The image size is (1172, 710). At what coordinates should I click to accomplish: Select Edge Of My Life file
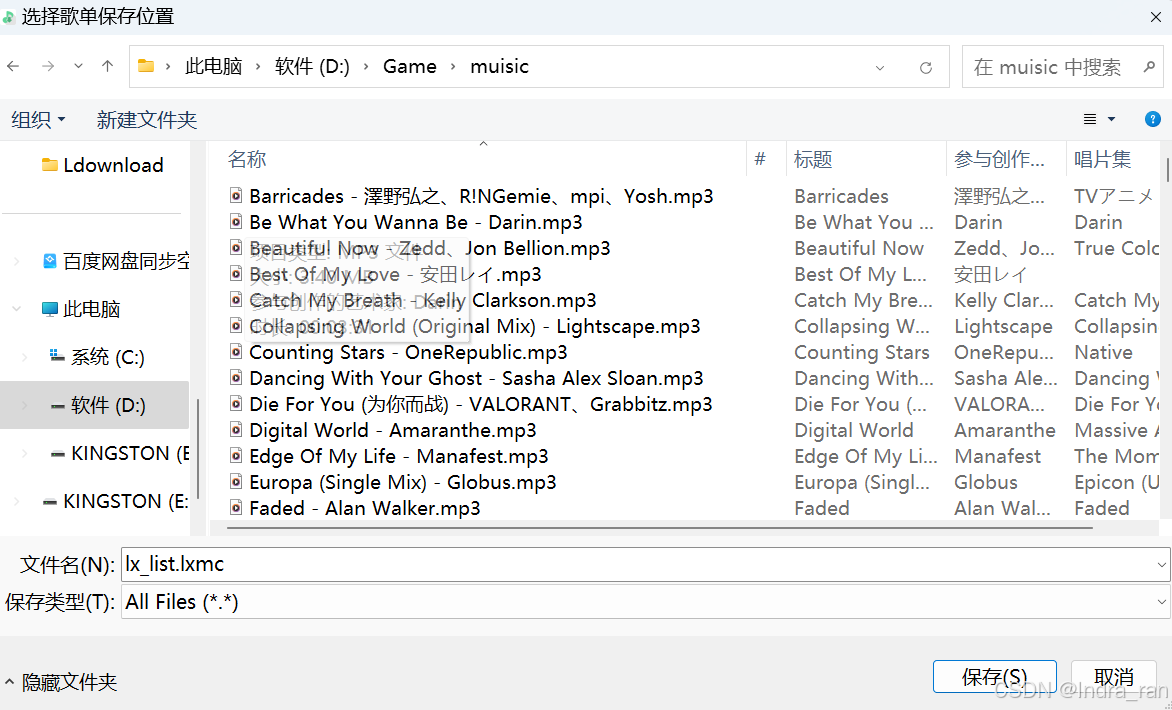tap(398, 456)
